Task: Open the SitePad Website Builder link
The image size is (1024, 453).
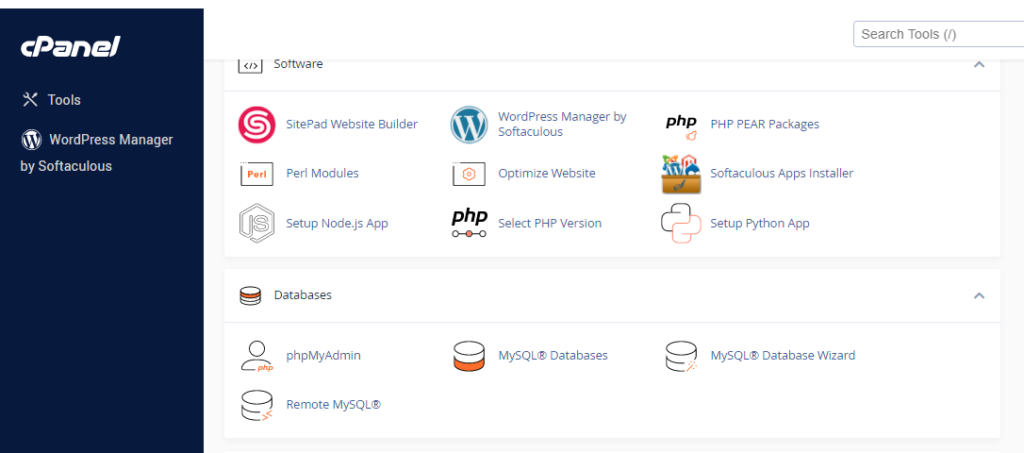Action: [x=352, y=124]
